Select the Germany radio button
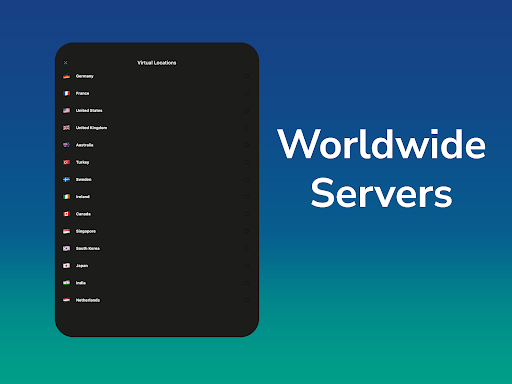This screenshot has width=512, height=384. coord(246,76)
